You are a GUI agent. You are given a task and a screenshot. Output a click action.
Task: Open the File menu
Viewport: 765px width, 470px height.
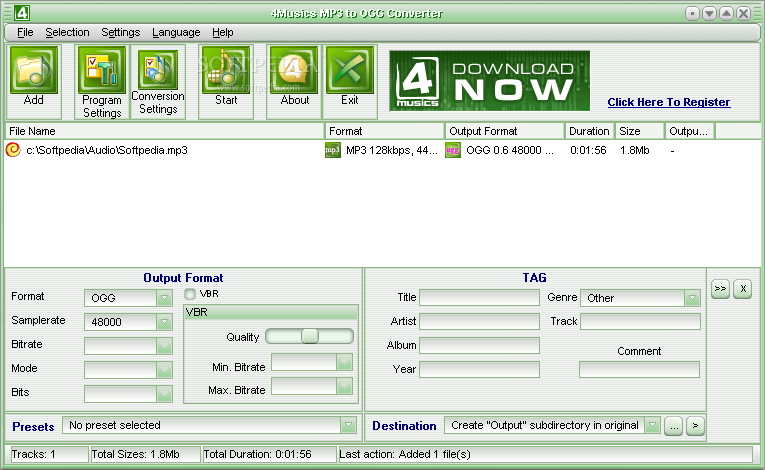click(25, 32)
